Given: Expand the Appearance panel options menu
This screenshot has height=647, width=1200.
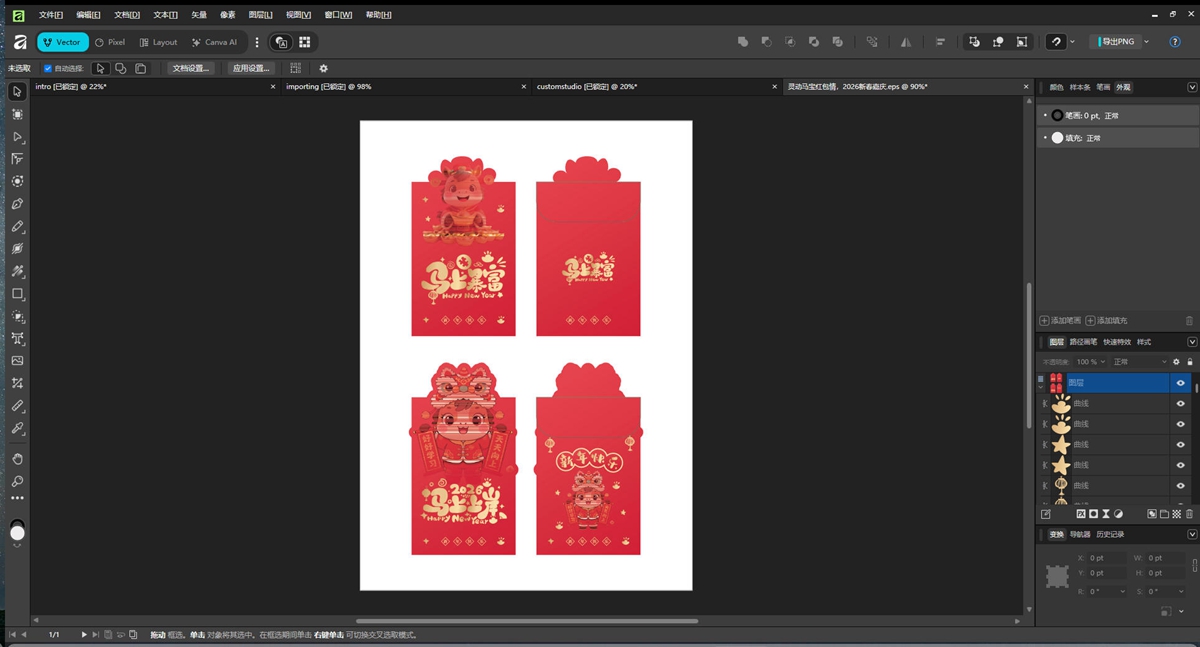Looking at the screenshot, I should (1192, 88).
